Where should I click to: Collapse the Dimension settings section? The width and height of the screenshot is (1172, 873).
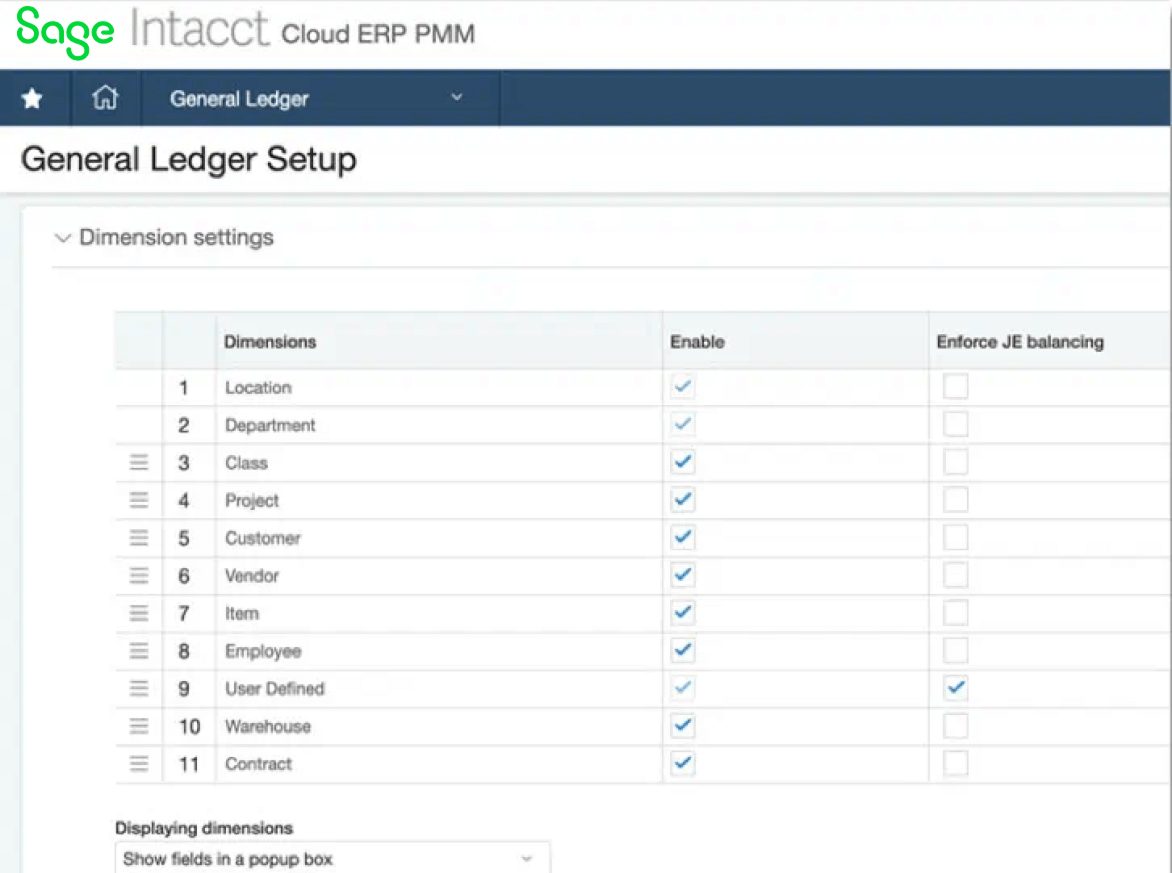click(x=64, y=238)
